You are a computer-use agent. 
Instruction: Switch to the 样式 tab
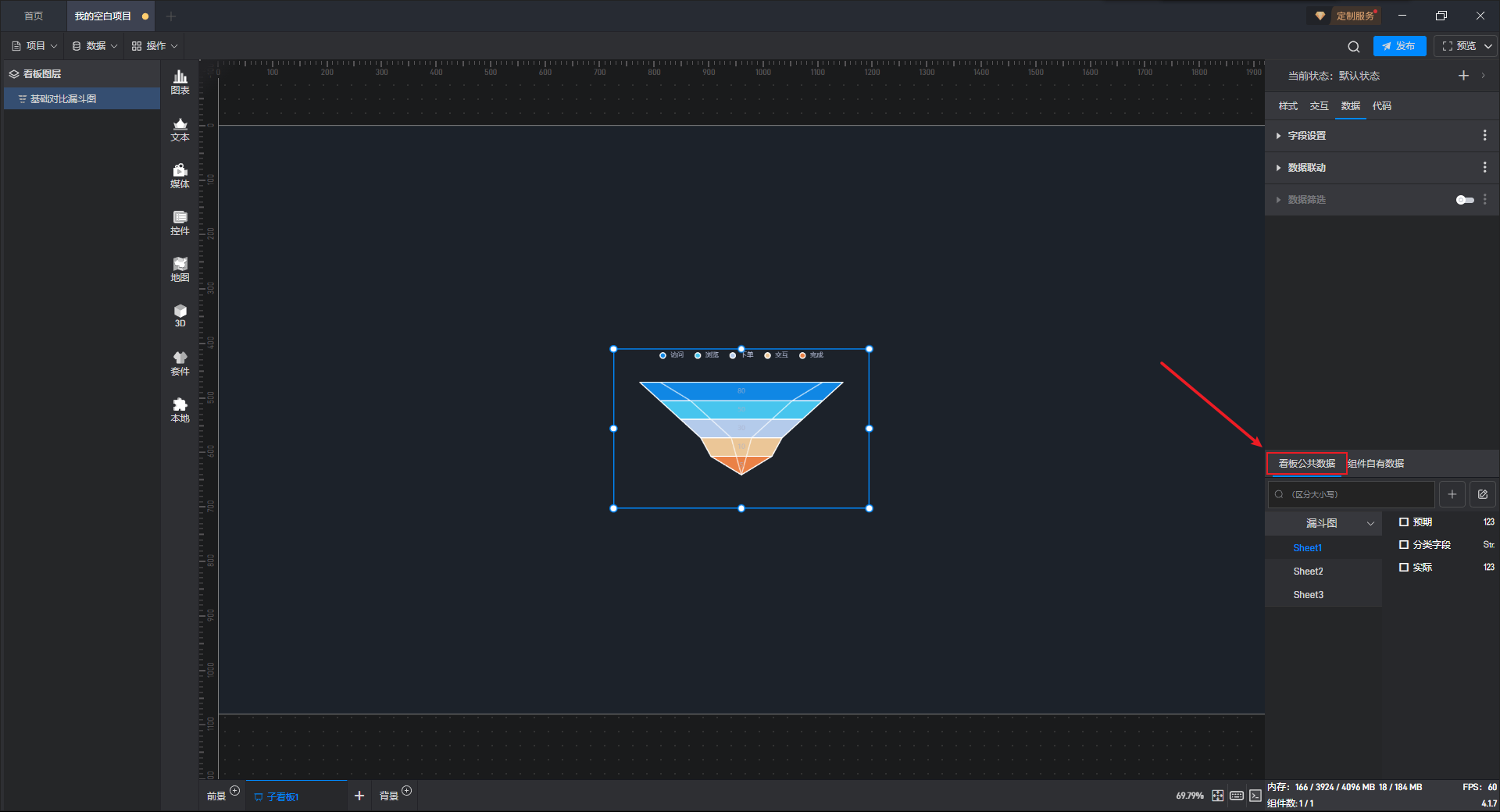1287,106
